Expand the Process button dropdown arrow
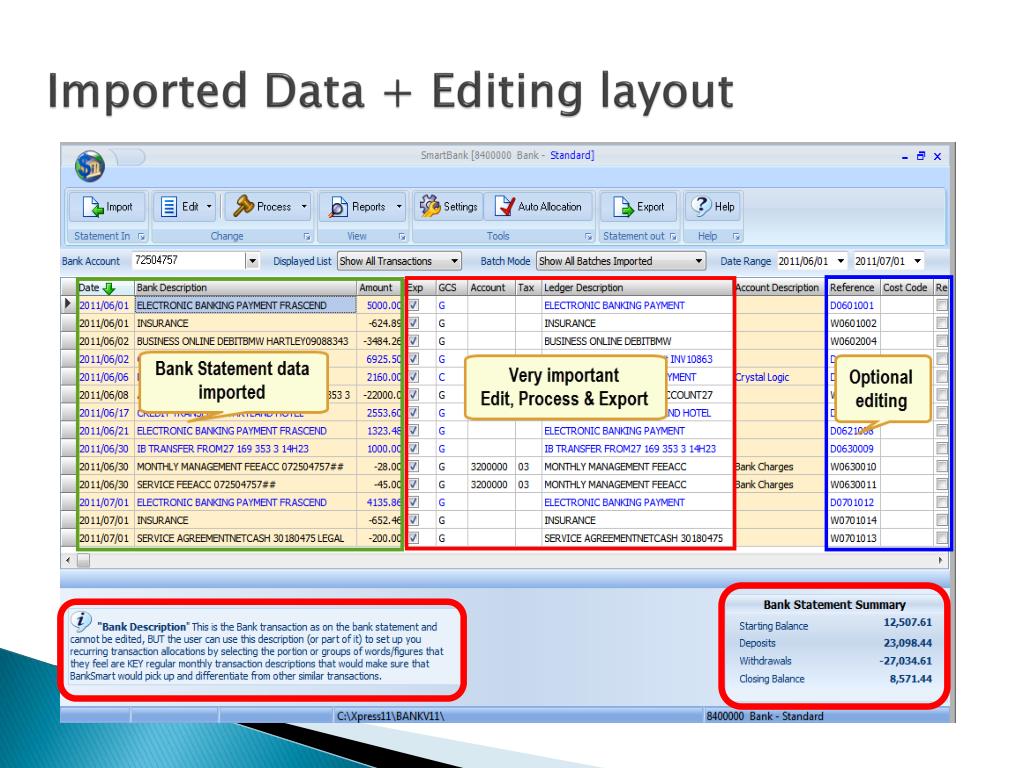Viewport: 1024px width, 768px height. (304, 206)
